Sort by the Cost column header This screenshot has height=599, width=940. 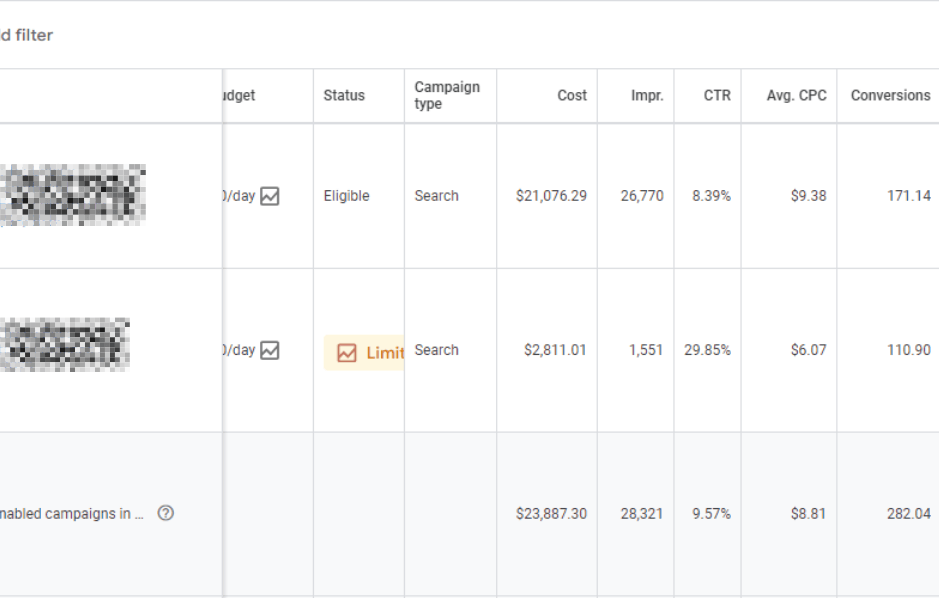coord(572,95)
